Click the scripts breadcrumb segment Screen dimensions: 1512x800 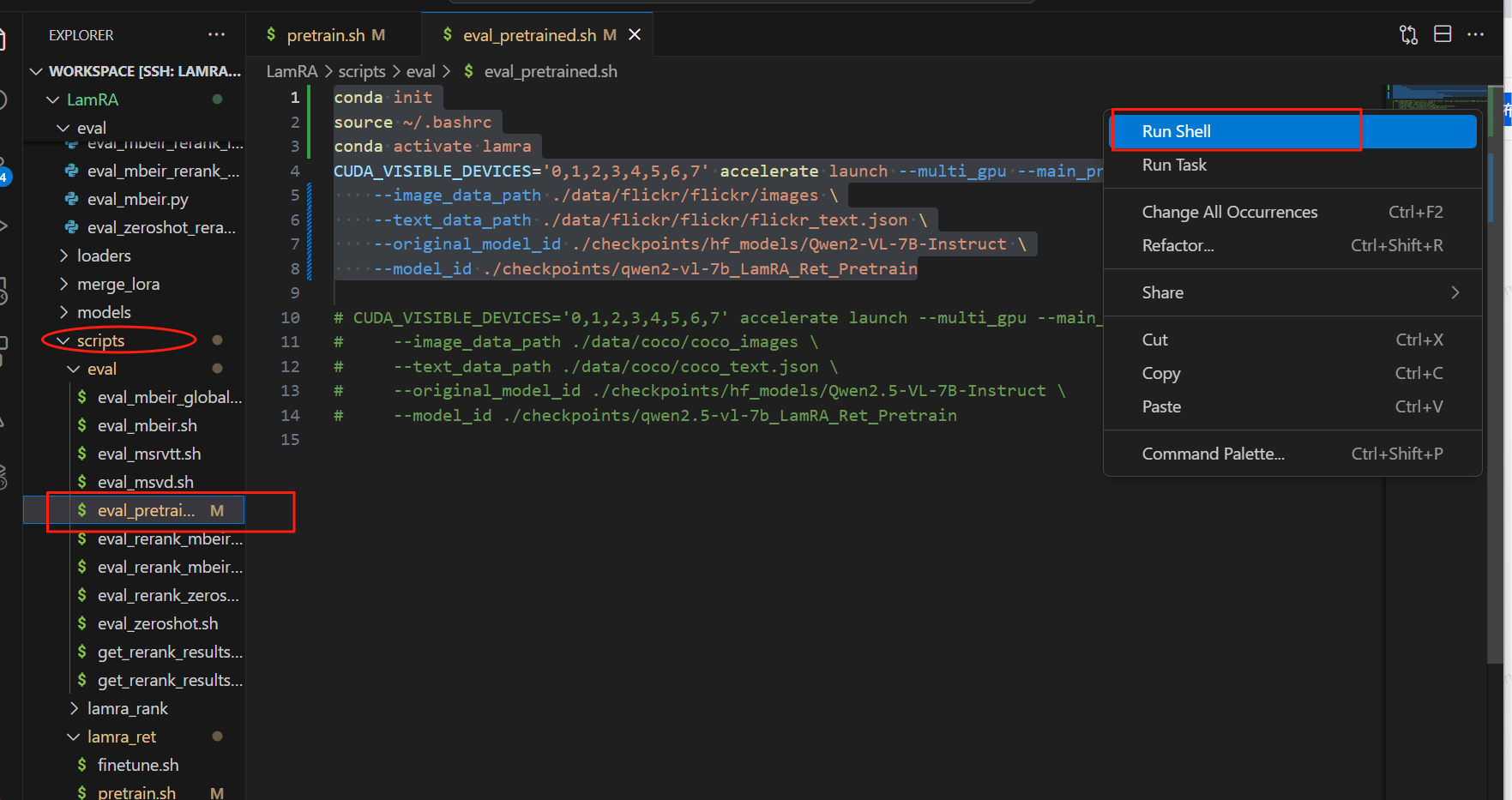click(x=361, y=71)
